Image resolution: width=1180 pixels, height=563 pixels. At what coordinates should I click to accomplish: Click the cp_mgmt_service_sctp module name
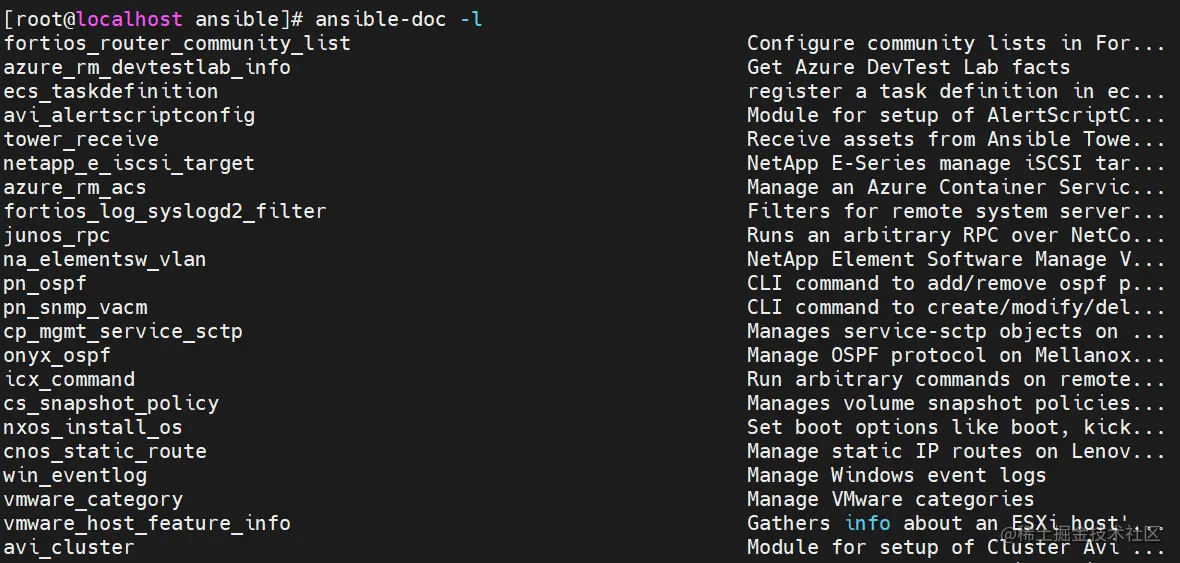(x=123, y=331)
